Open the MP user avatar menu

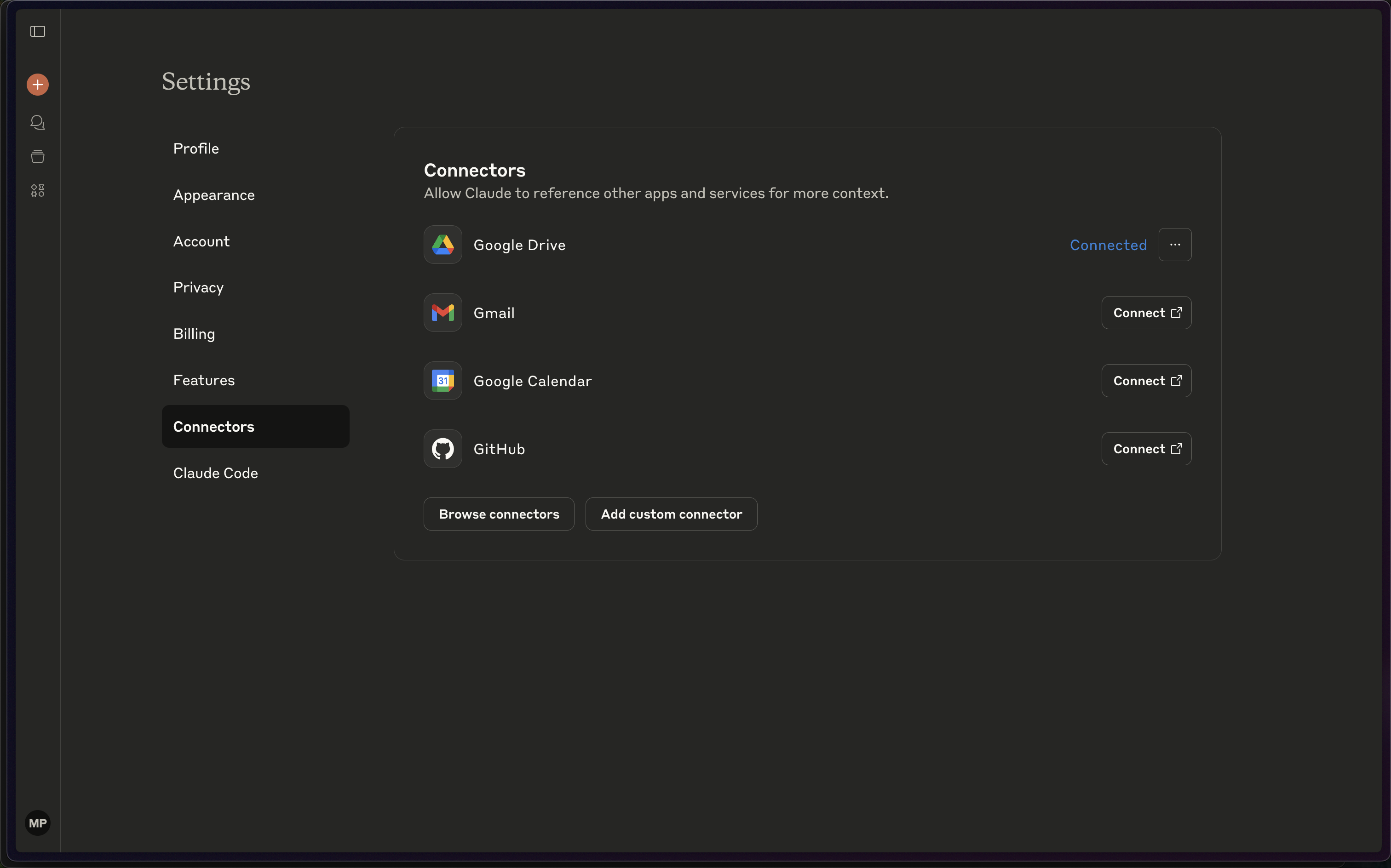(38, 822)
